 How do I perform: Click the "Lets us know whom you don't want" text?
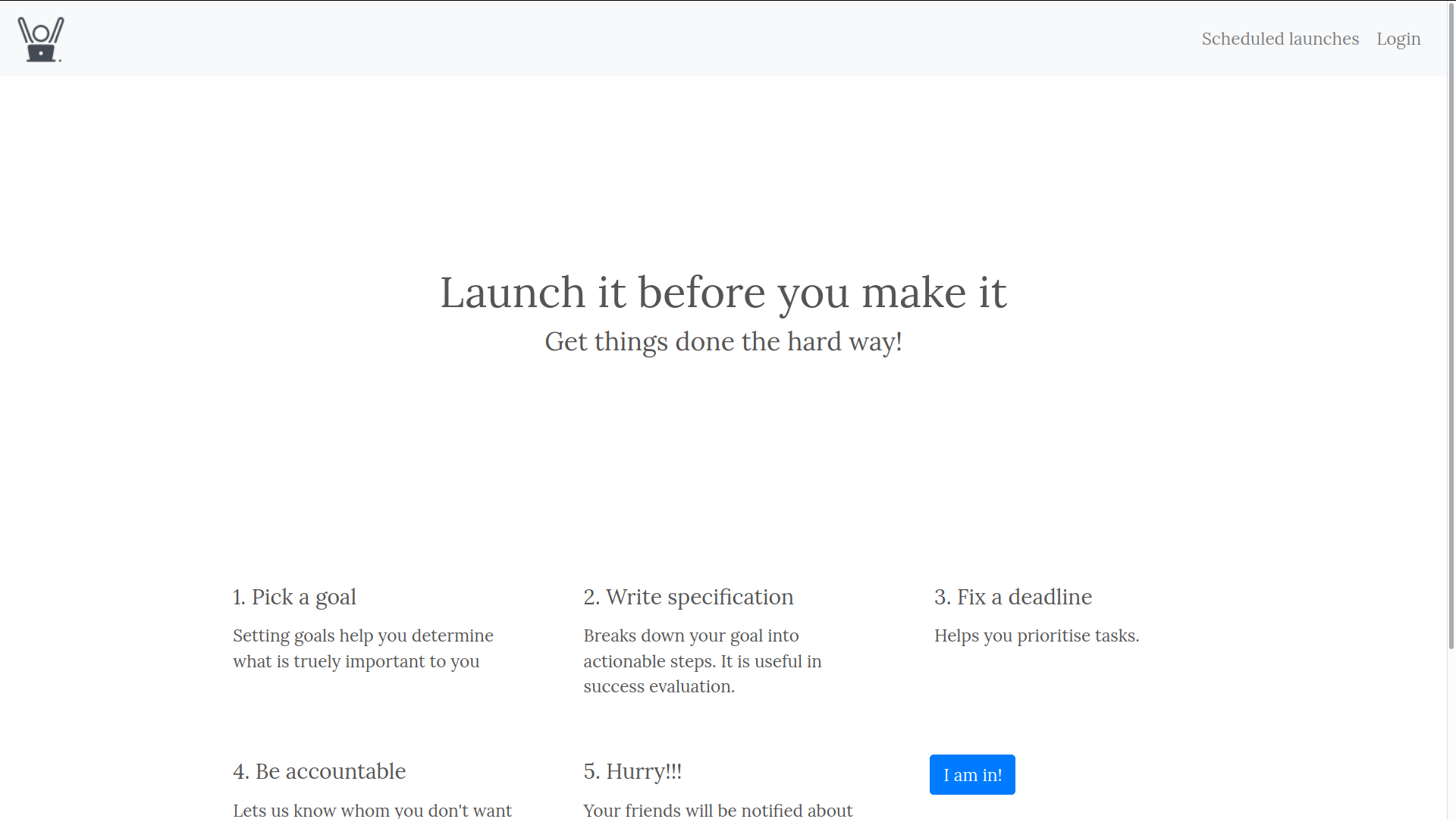tap(372, 810)
